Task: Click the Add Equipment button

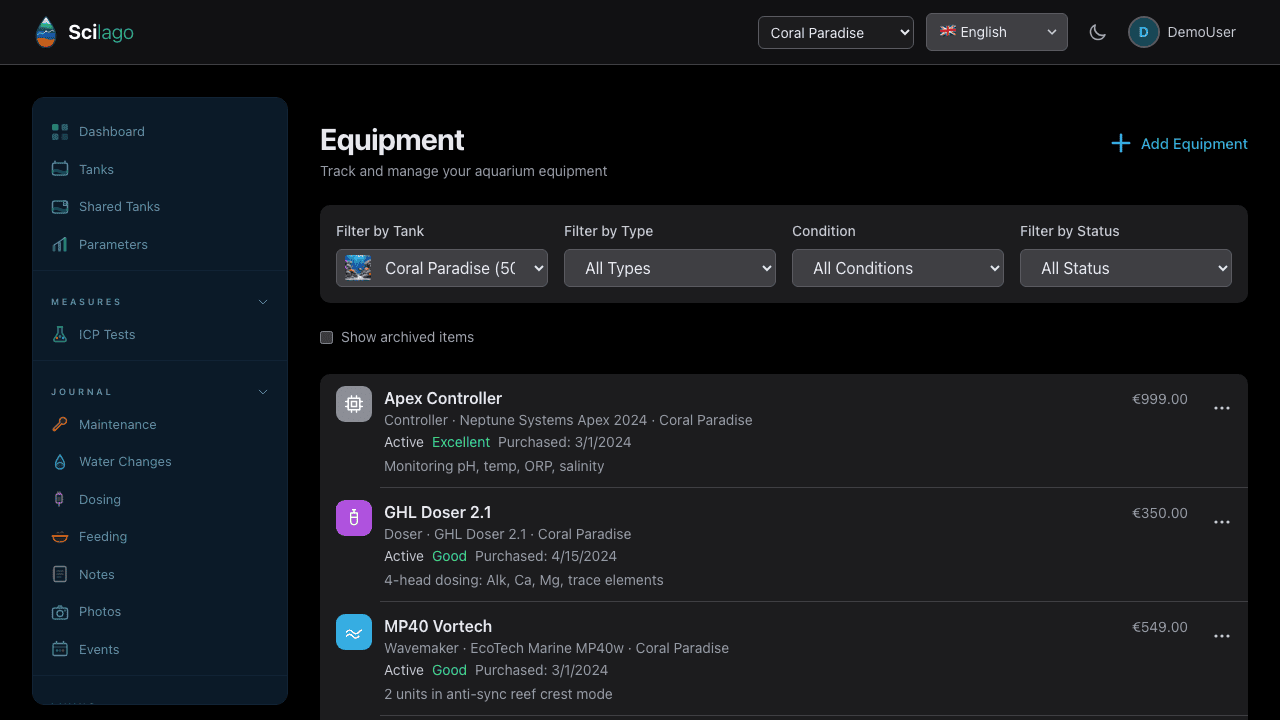Action: pyautogui.click(x=1179, y=144)
